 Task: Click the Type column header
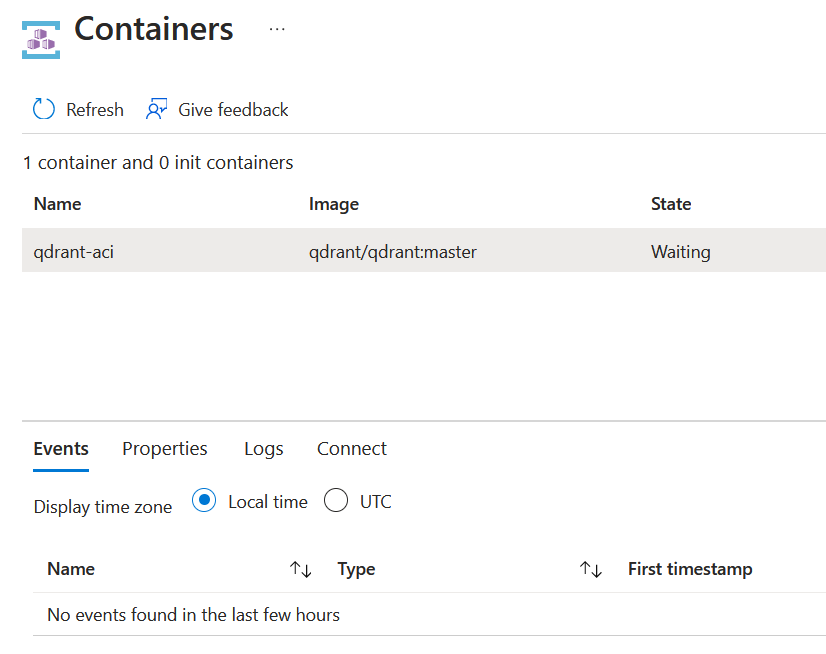point(356,569)
